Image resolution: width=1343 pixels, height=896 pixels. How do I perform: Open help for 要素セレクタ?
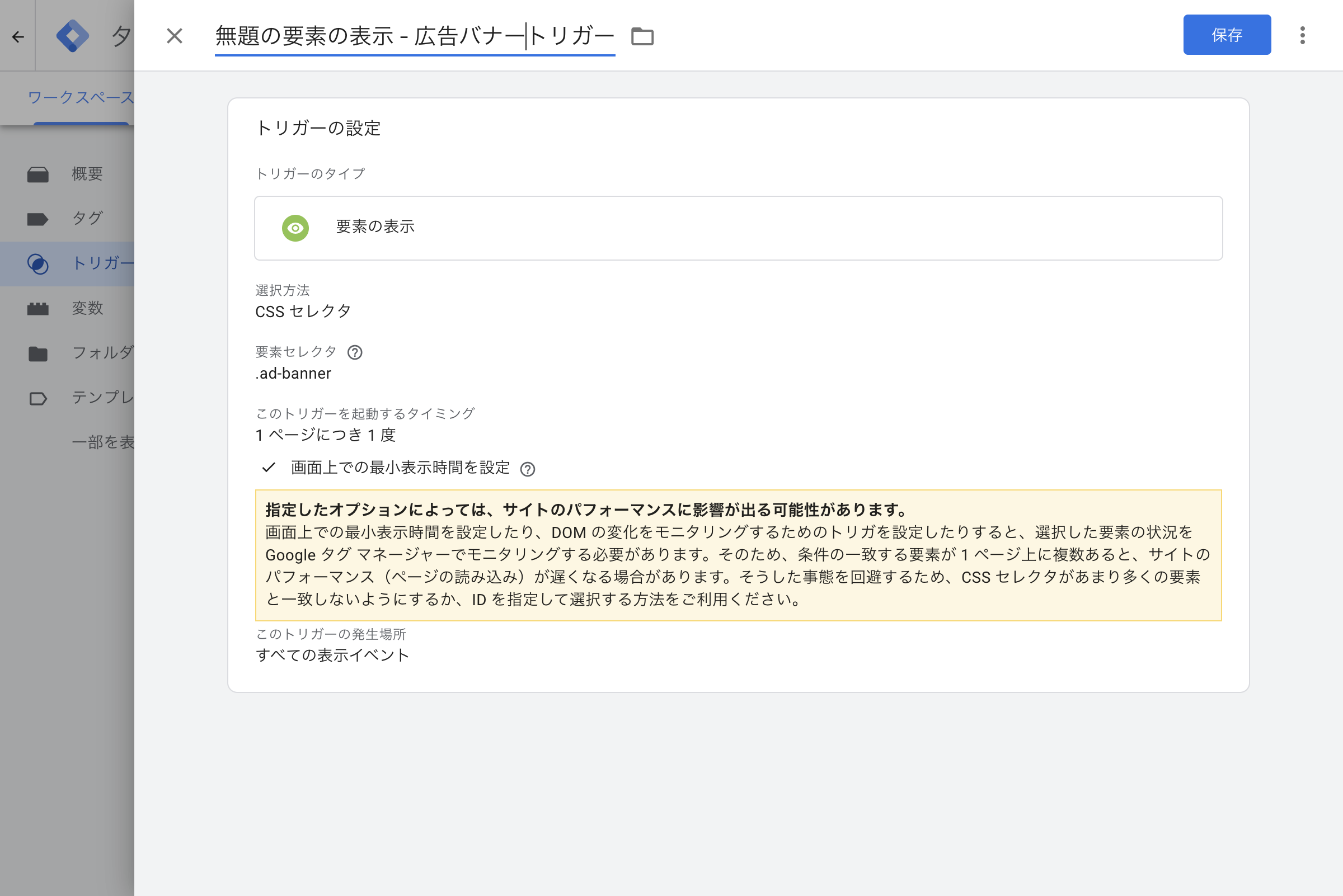(354, 352)
